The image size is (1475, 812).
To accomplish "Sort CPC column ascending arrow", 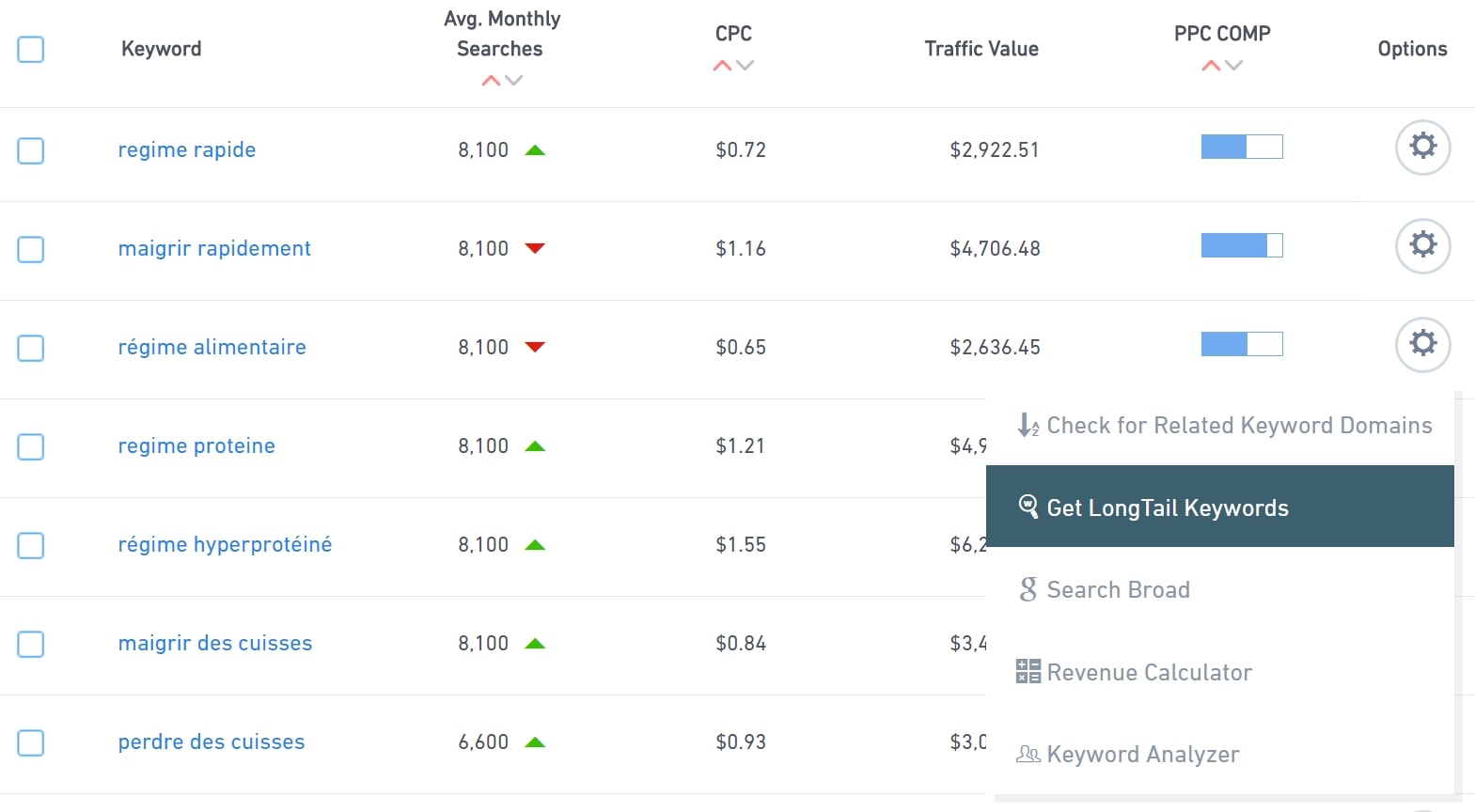I will point(722,66).
